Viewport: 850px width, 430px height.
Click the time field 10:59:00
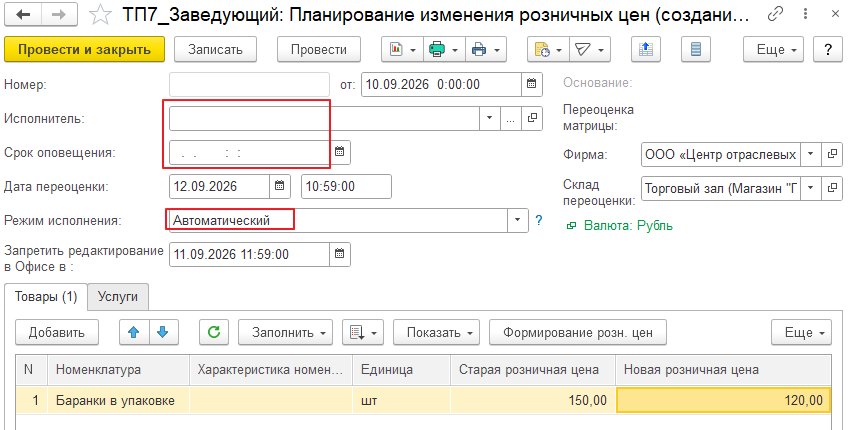[346, 187]
